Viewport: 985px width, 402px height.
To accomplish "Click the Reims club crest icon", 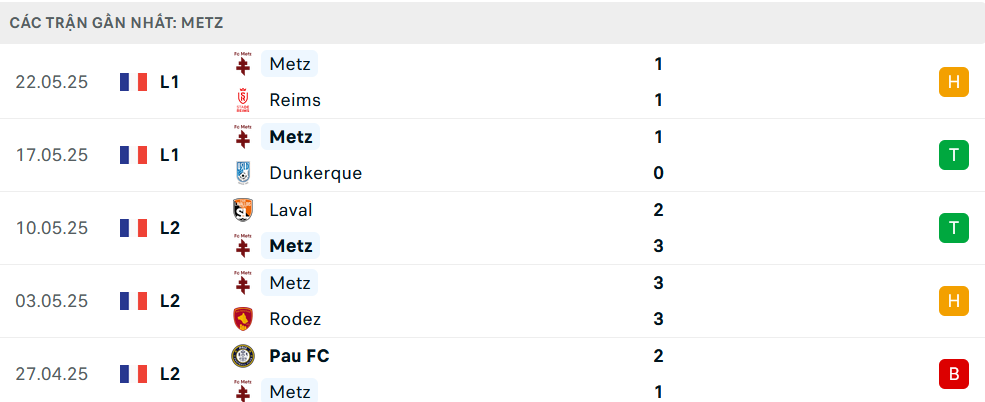I will [x=242, y=100].
